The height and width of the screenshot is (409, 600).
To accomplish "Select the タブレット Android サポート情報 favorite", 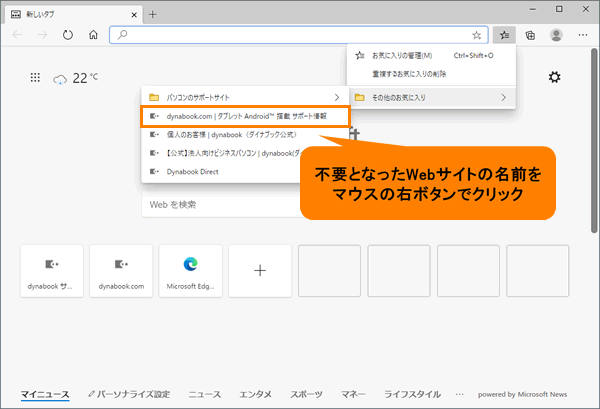I will click(x=245, y=116).
